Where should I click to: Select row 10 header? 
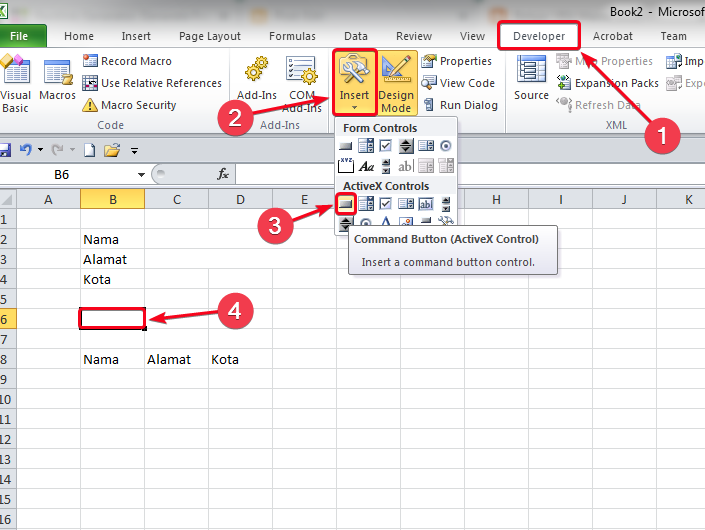(8, 399)
